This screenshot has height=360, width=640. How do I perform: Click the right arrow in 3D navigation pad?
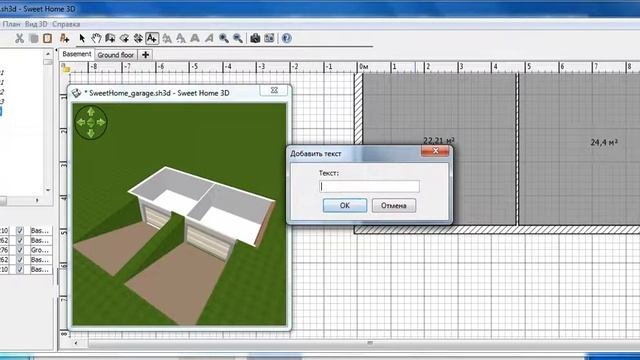tap(101, 122)
